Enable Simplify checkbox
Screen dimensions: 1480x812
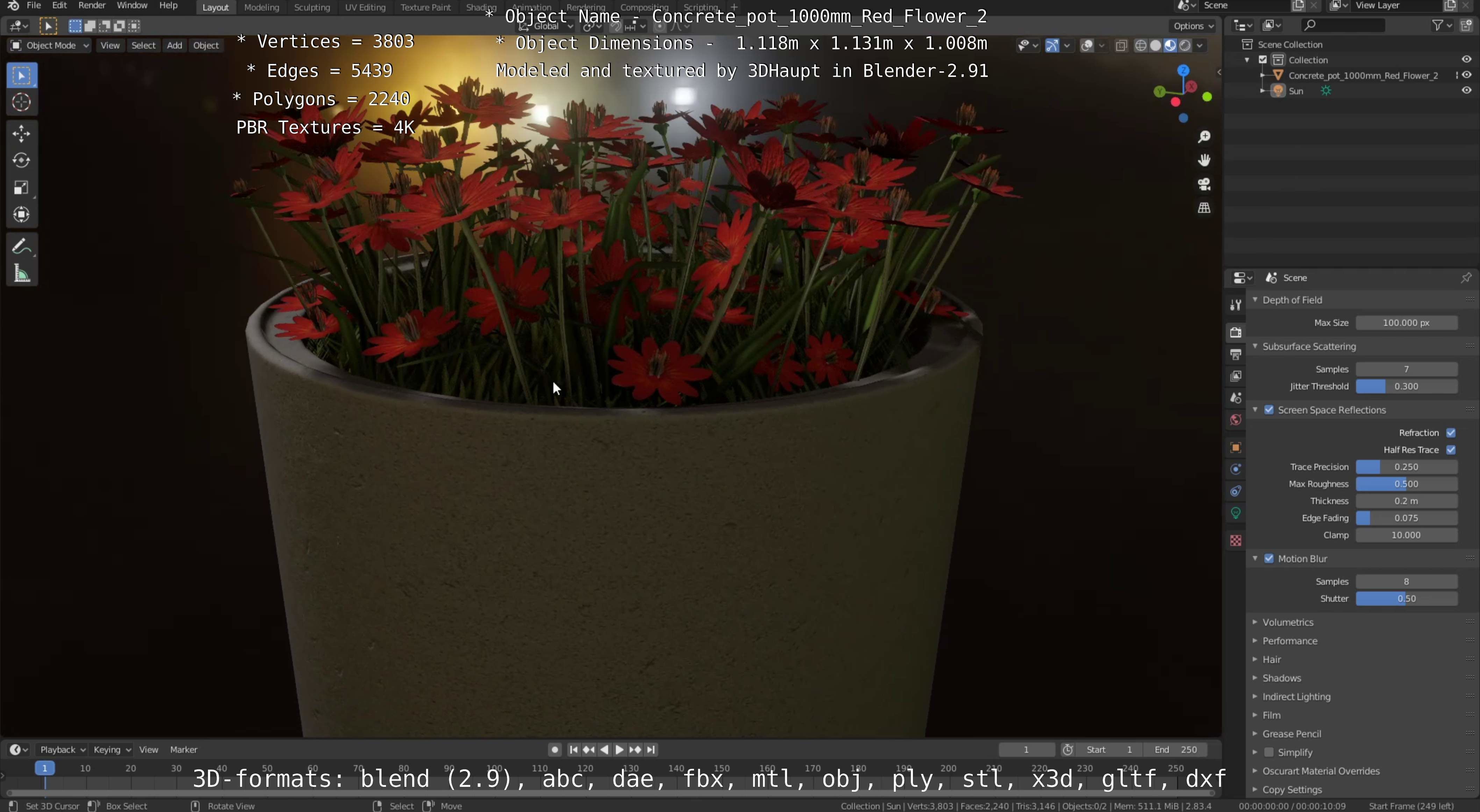coord(1269,752)
